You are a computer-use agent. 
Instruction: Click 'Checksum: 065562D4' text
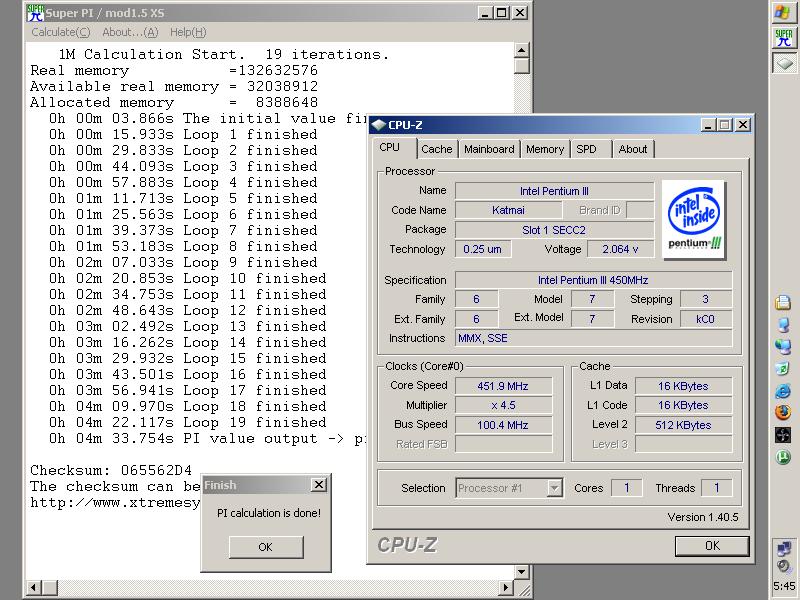111,470
